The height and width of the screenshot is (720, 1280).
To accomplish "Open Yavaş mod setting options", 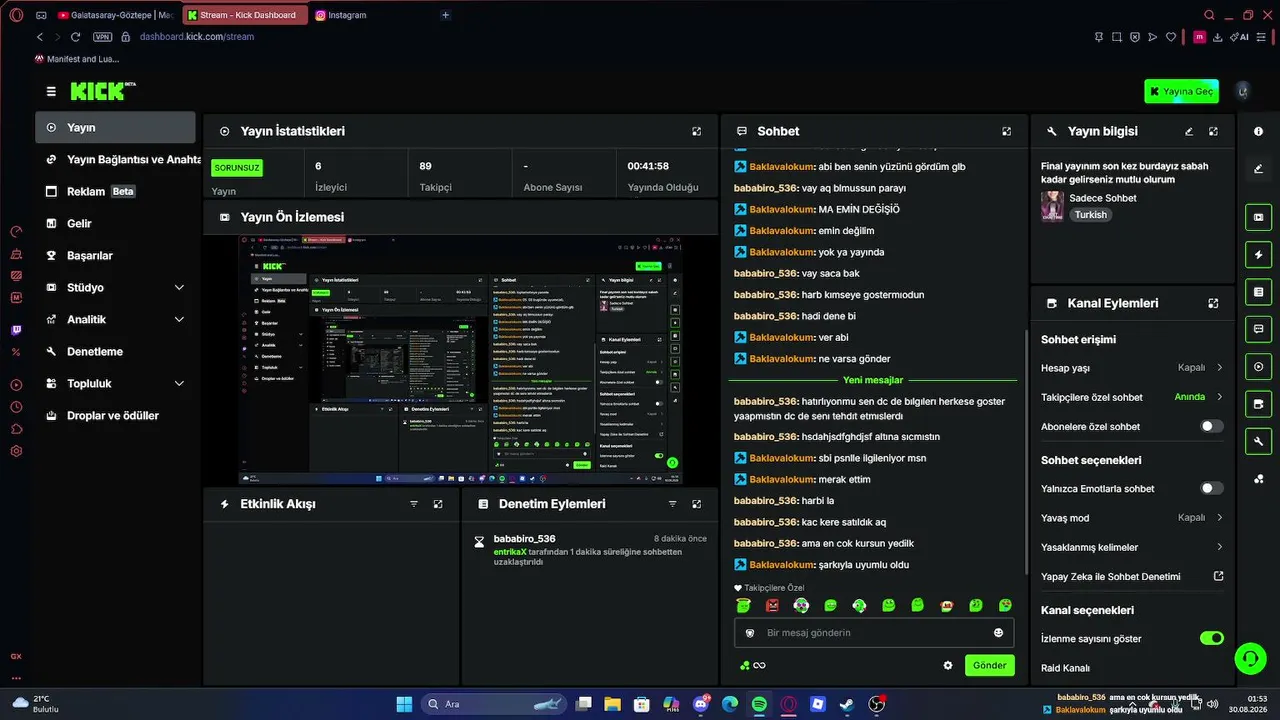I will click(x=1132, y=517).
